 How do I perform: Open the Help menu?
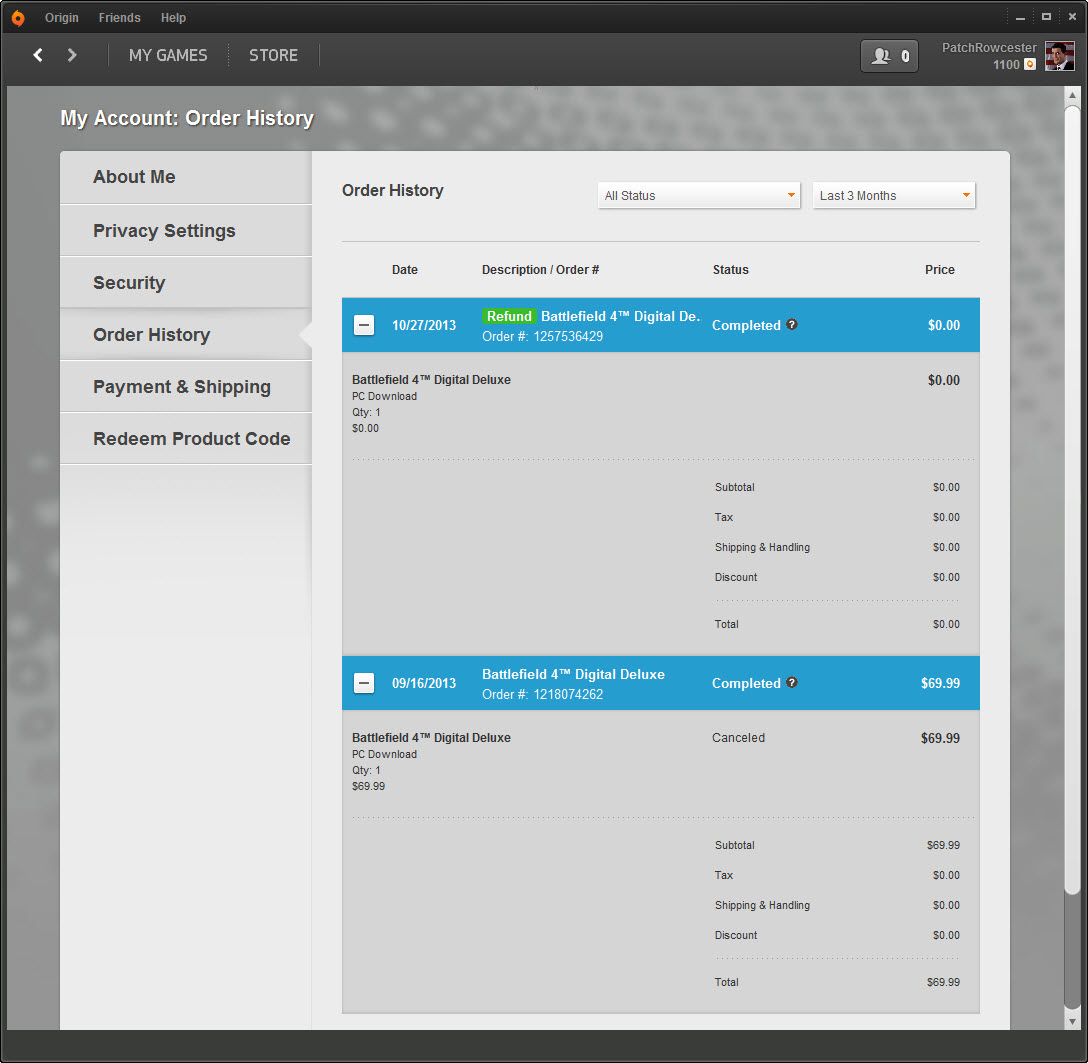tap(173, 18)
